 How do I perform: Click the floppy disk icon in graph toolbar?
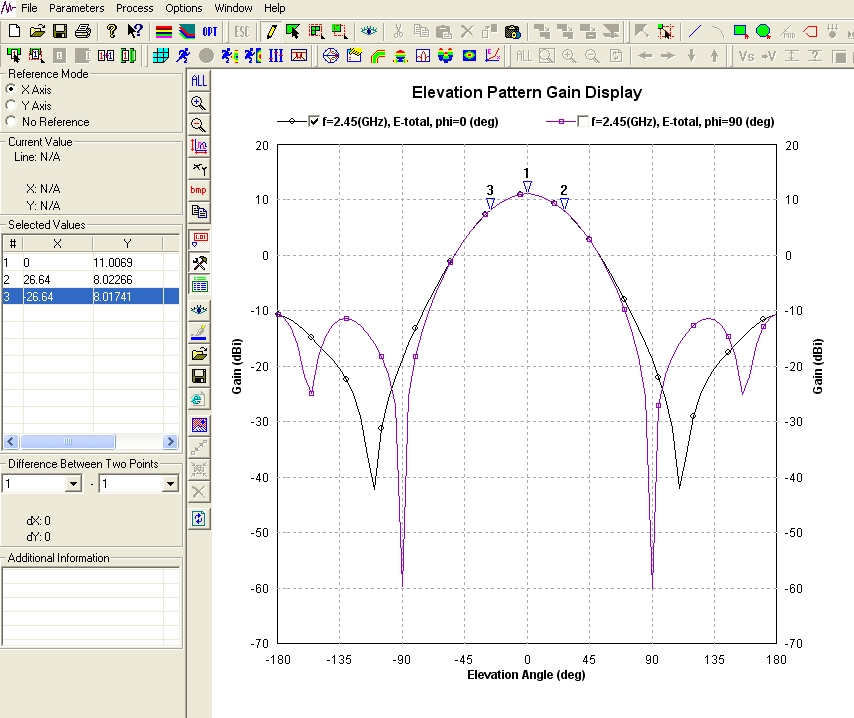pyautogui.click(x=199, y=376)
